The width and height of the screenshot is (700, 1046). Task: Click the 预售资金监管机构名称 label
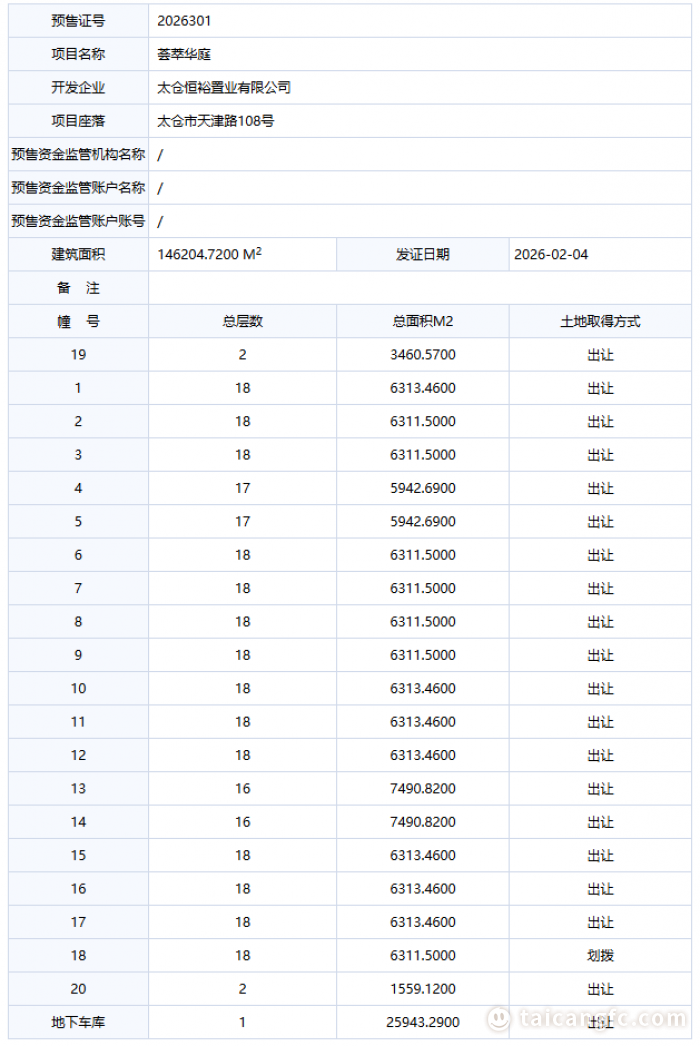(78, 154)
